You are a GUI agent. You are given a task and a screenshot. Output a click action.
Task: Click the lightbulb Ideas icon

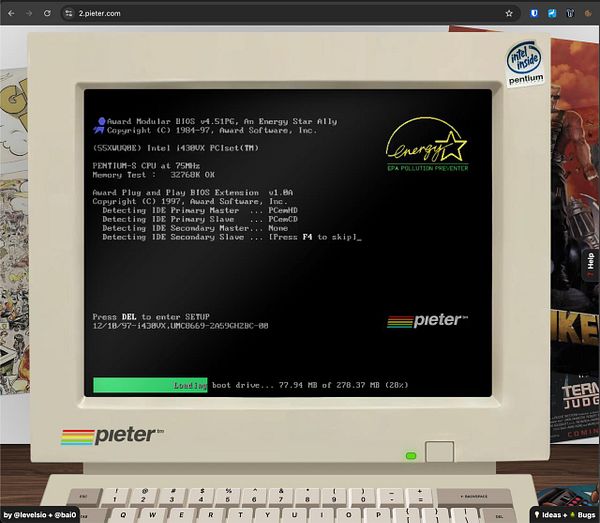coord(537,515)
